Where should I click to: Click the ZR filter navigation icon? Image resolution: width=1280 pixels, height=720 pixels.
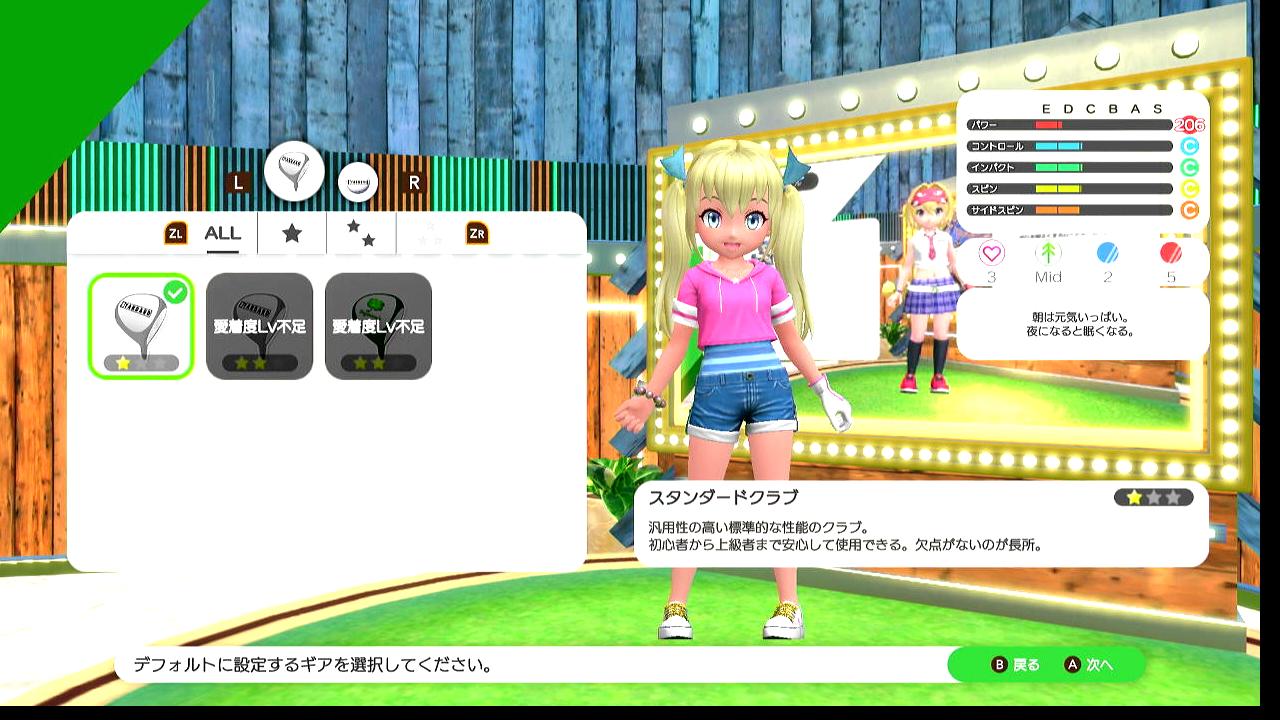point(478,234)
